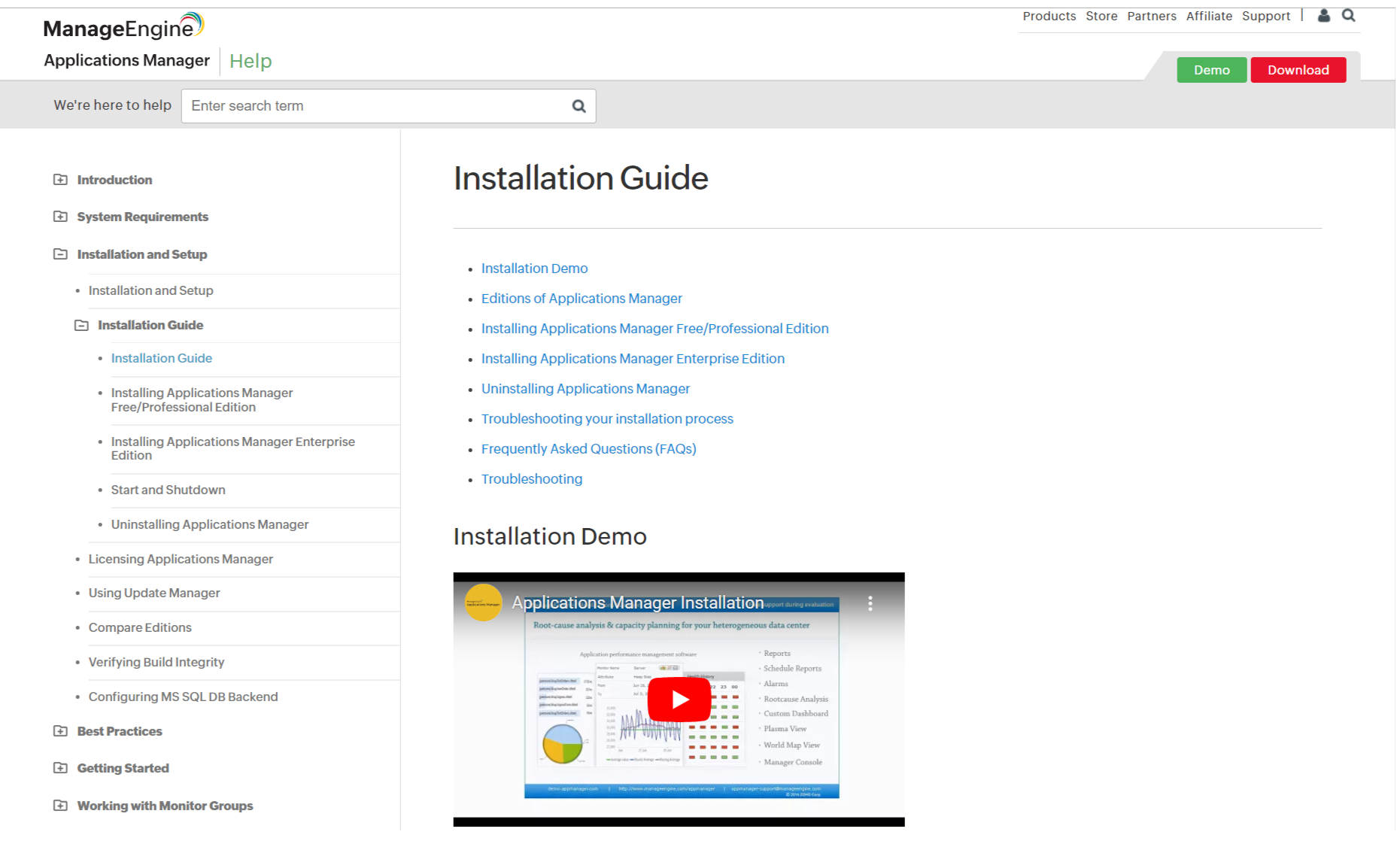Viewport: 1400px width, 853px height.
Task: Play the Applications Manager Installation video
Action: [x=679, y=700]
